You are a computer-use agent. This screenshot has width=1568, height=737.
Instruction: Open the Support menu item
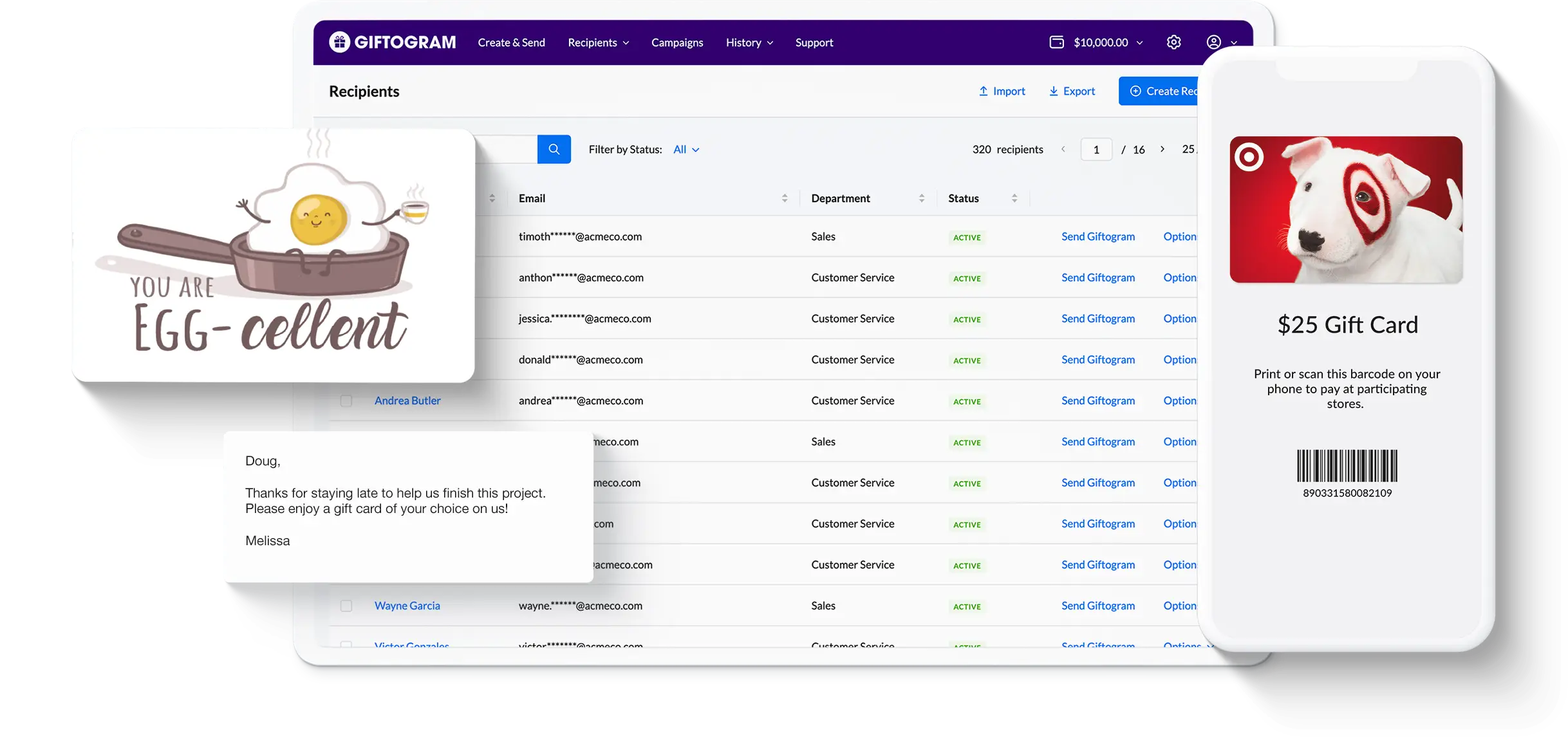(814, 42)
